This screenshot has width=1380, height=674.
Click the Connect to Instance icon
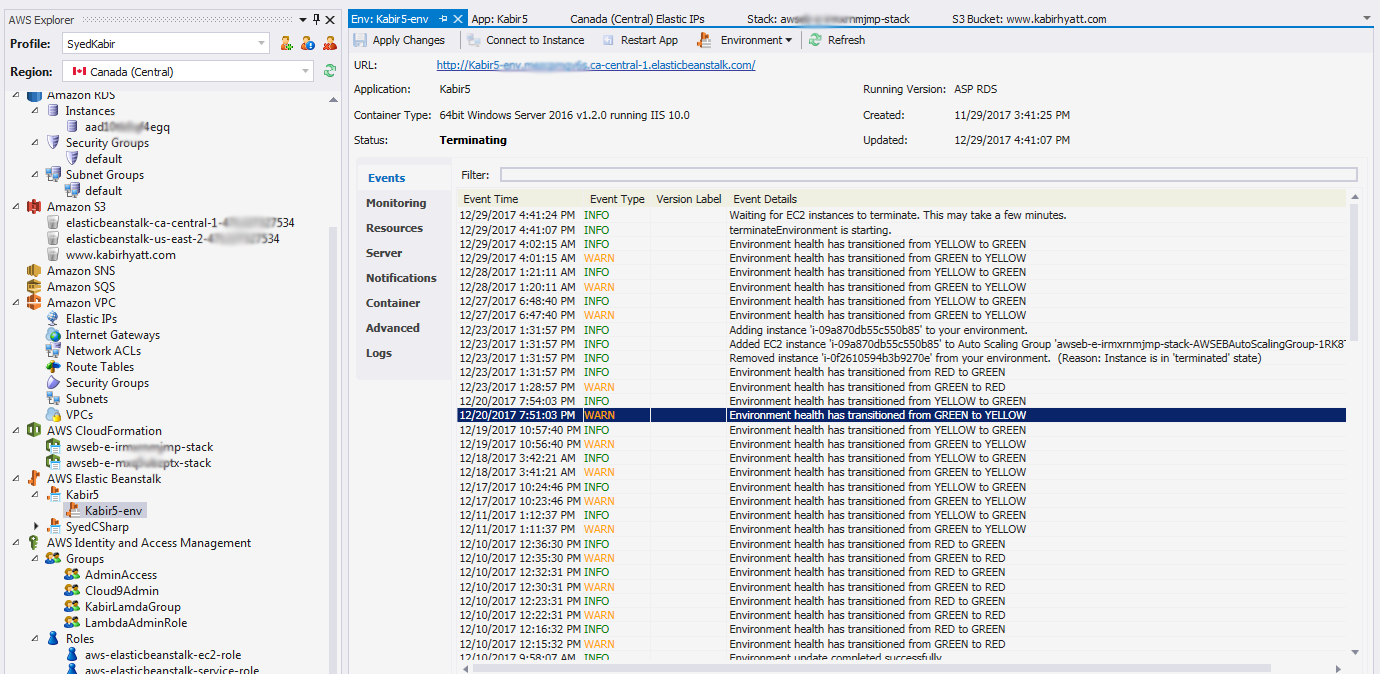(x=474, y=40)
